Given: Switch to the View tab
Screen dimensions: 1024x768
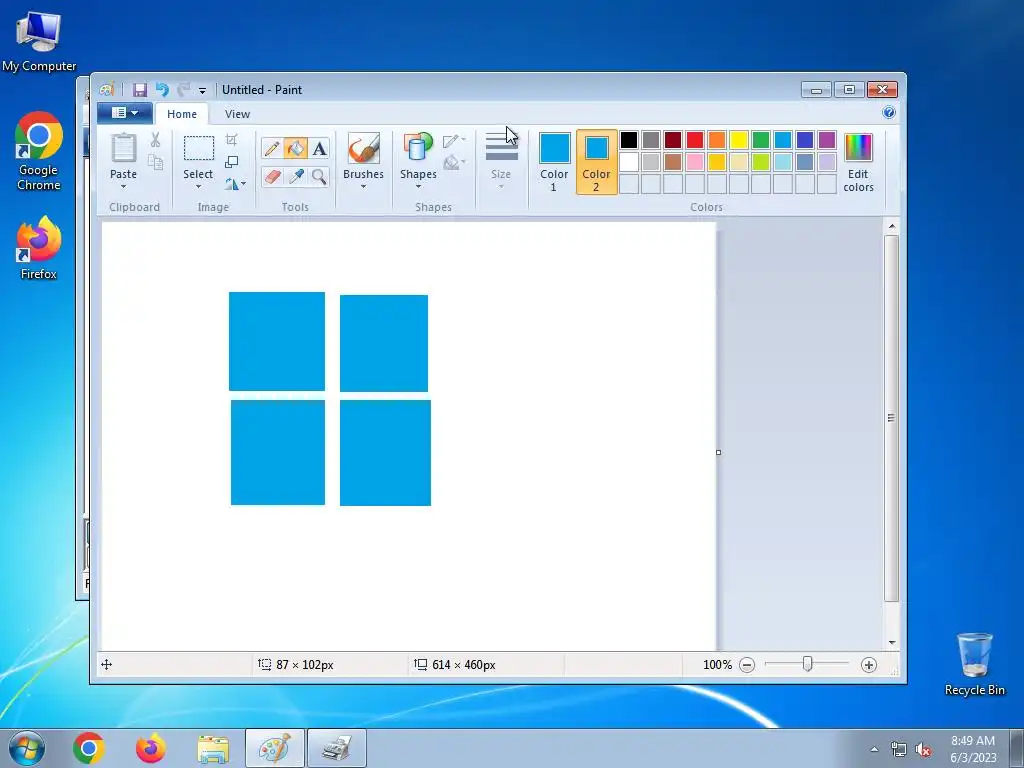Looking at the screenshot, I should [237, 114].
